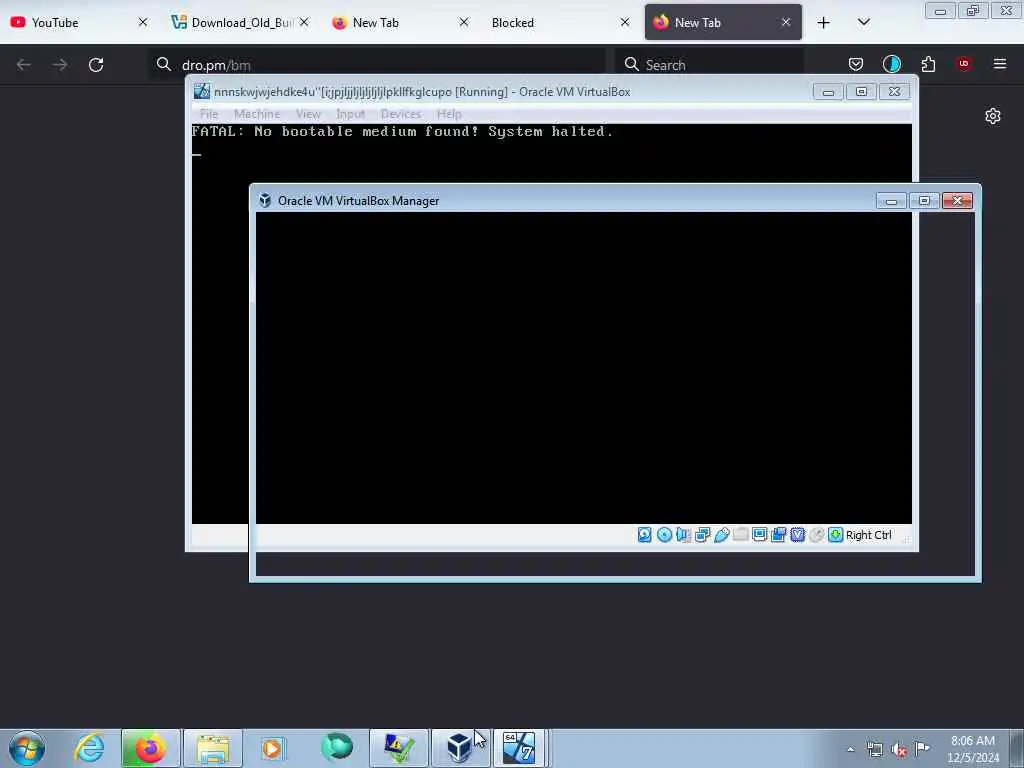Click the Firefox taskbar button
The width and height of the screenshot is (1024, 768).
point(150,748)
